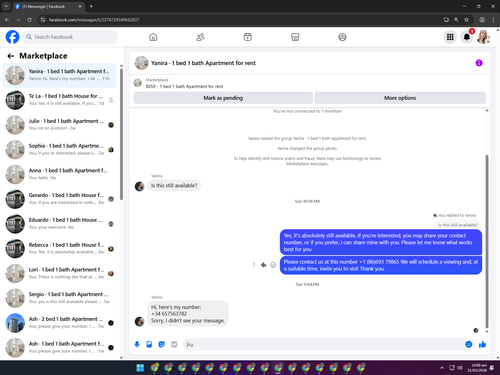Click the conversation list scrollbar

pos(121,134)
